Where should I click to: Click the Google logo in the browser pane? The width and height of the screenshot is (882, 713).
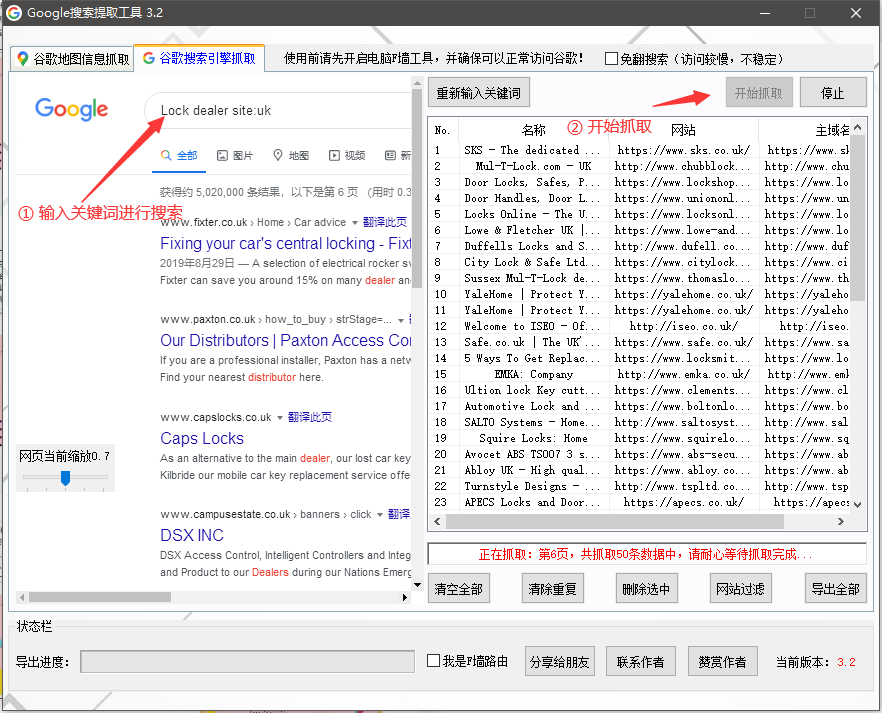tap(71, 109)
